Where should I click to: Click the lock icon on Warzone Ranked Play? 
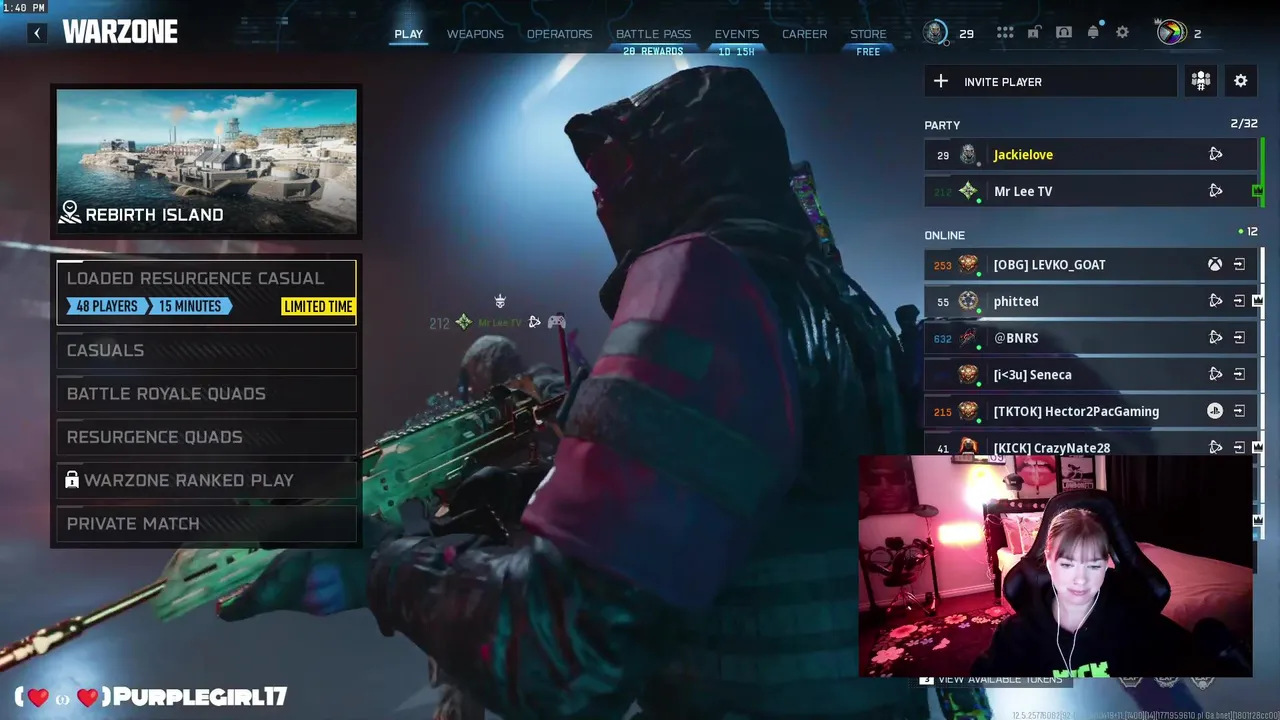72,480
